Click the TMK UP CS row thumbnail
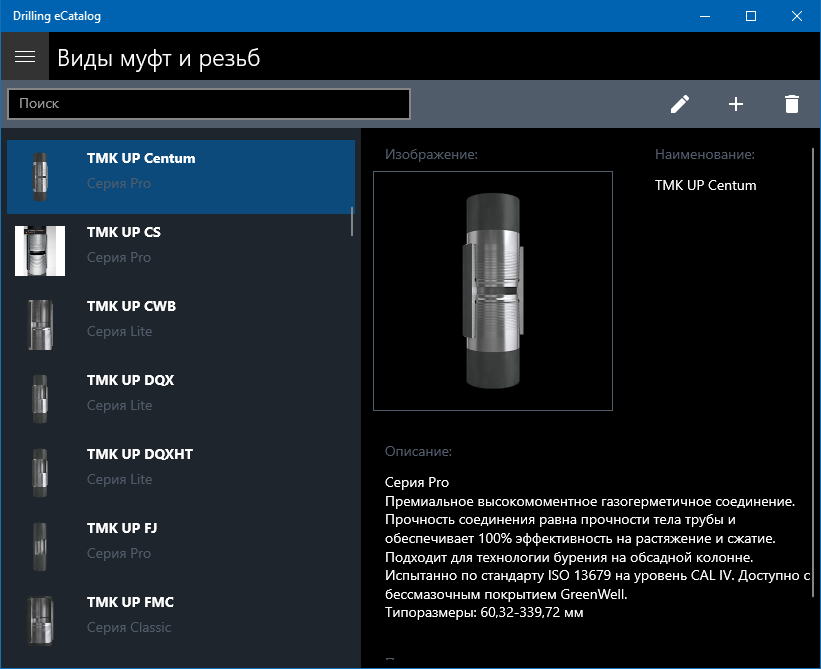This screenshot has height=669, width=821. pyautogui.click(x=40, y=251)
